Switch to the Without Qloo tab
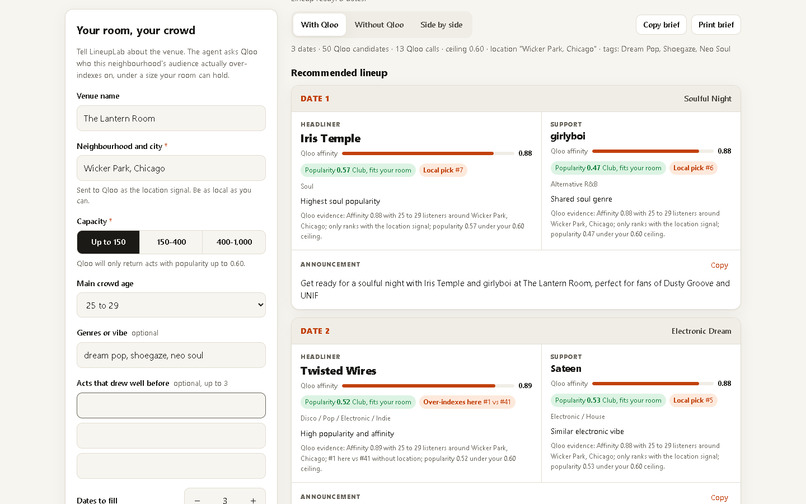Screen dimensions: 806x504 (379, 25)
